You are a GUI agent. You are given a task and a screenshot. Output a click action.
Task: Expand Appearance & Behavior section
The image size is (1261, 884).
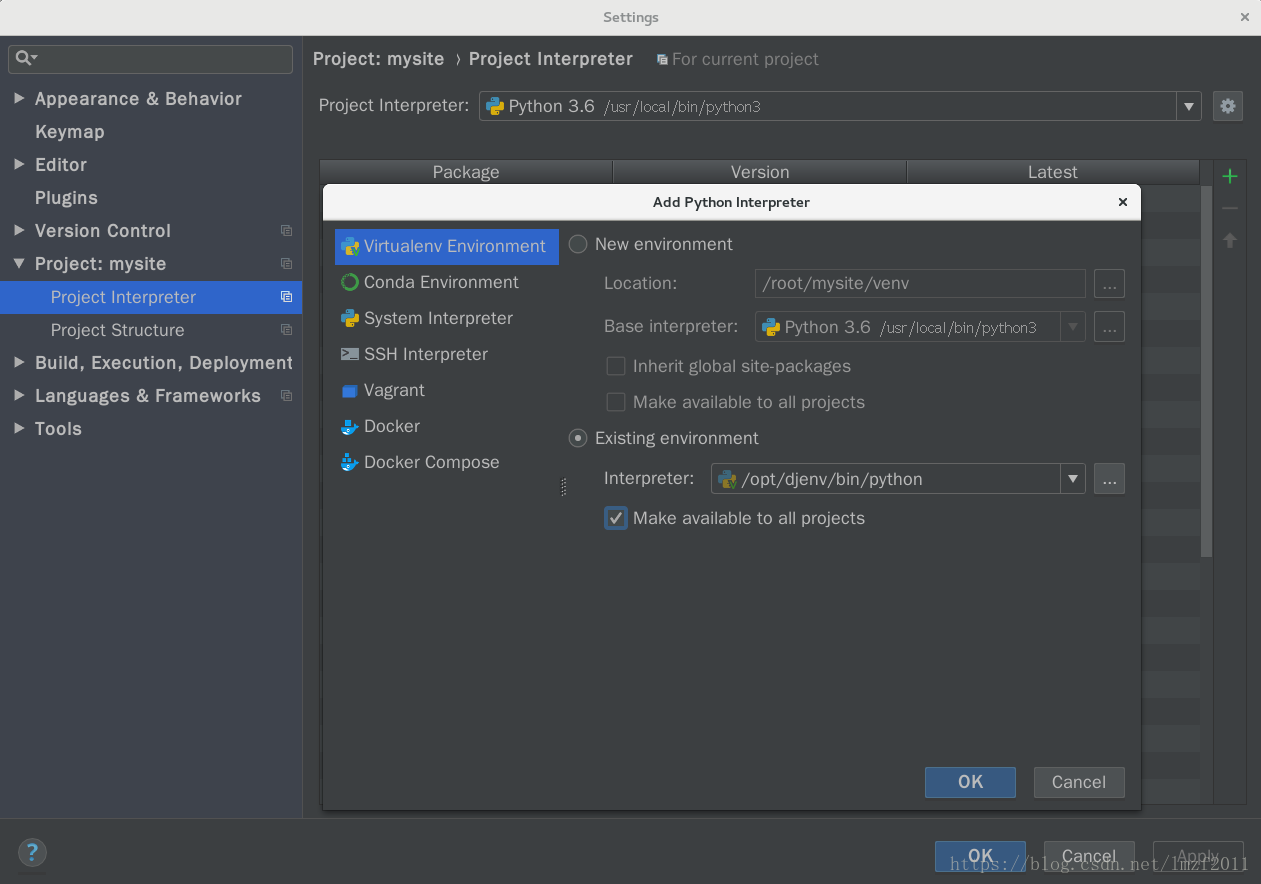click(19, 98)
